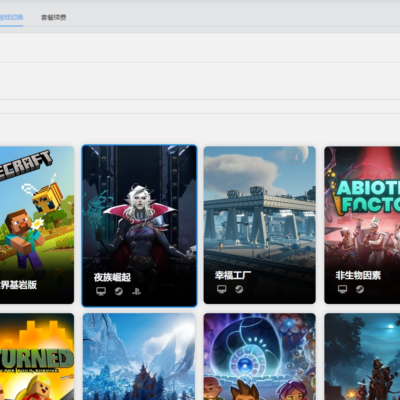Click the Steam icon under 幸福工厂
400x400 pixels.
(x=239, y=289)
